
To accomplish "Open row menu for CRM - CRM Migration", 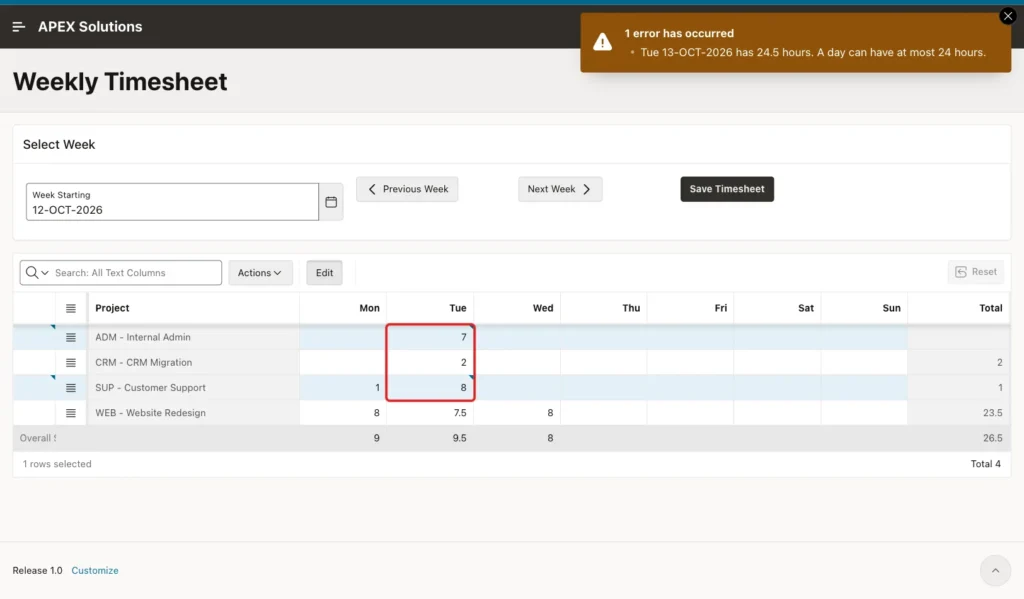I will [71, 363].
